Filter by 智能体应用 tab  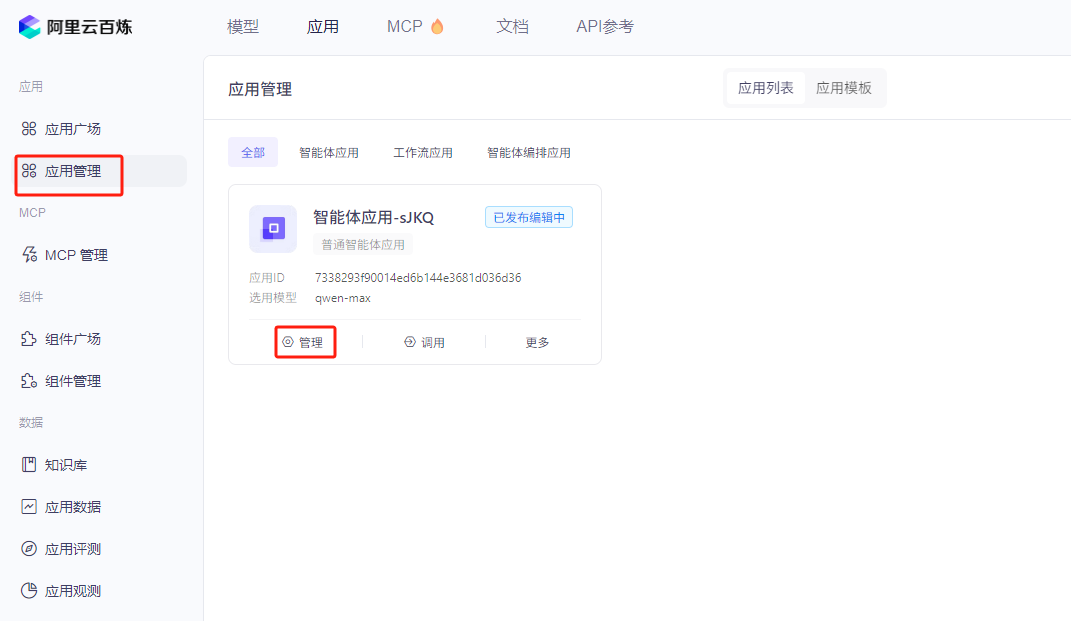pos(329,153)
